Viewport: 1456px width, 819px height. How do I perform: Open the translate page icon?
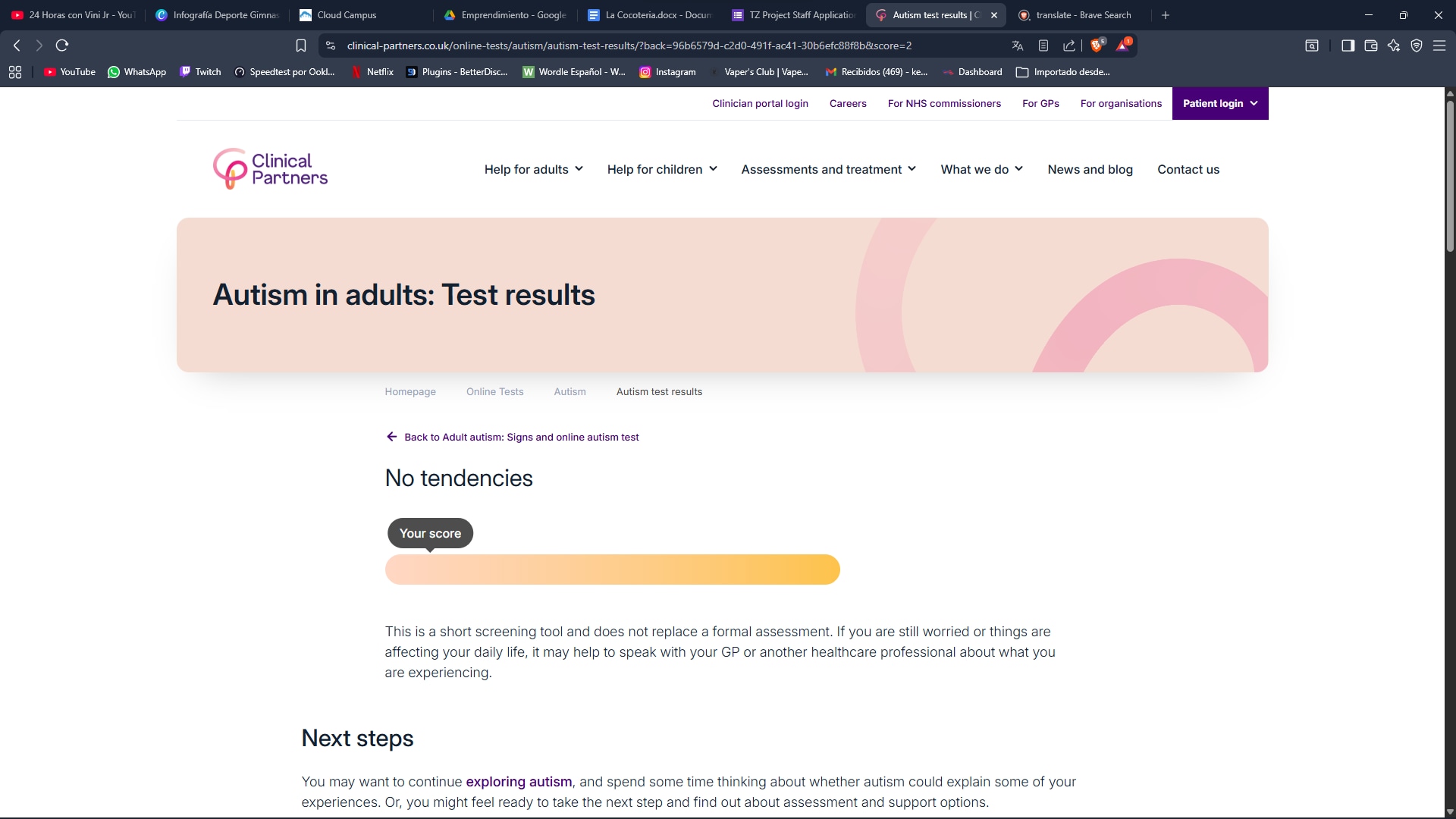coord(1018,45)
